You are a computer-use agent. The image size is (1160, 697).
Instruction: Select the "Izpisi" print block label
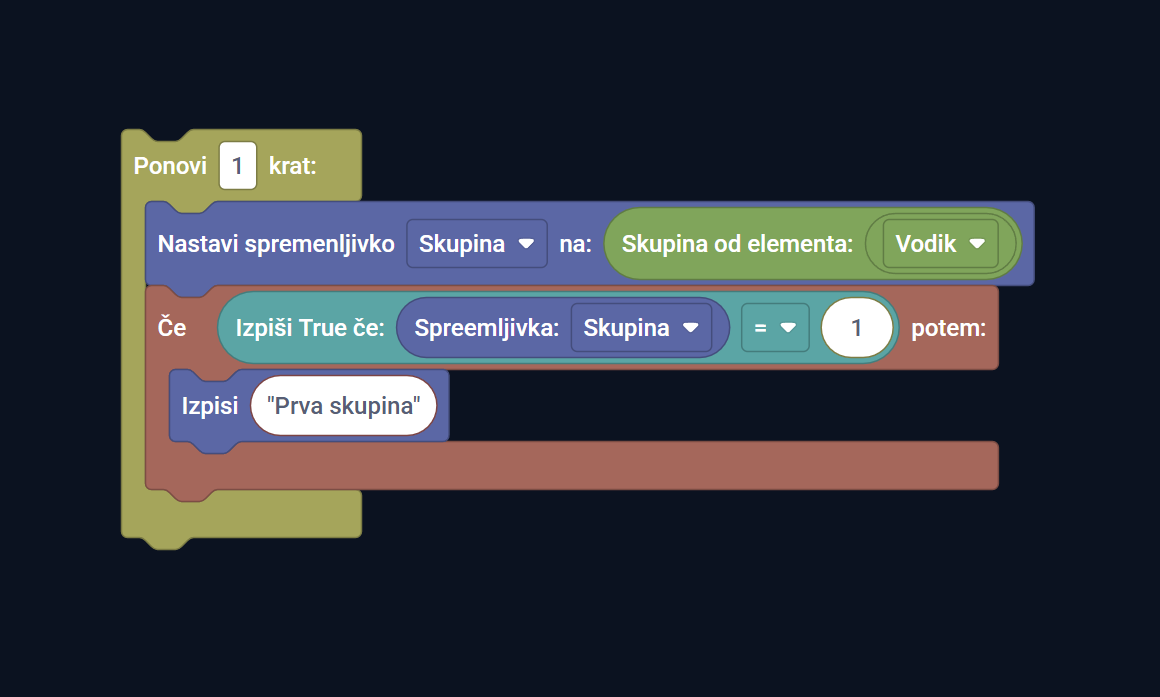tap(210, 406)
